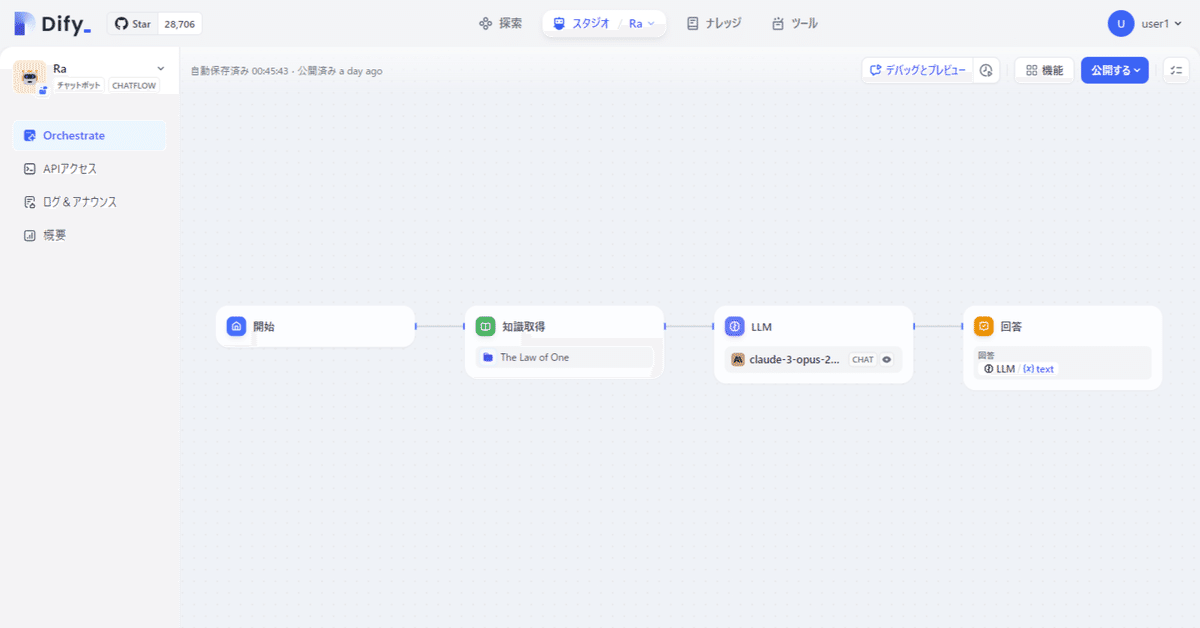Click the checklist icon beside 公開する
The width and height of the screenshot is (1200, 628).
1176,70
